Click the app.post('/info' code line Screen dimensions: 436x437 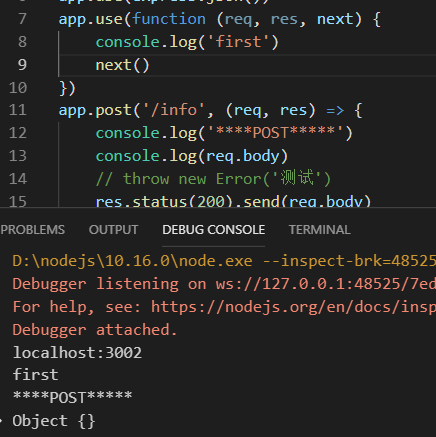210,111
